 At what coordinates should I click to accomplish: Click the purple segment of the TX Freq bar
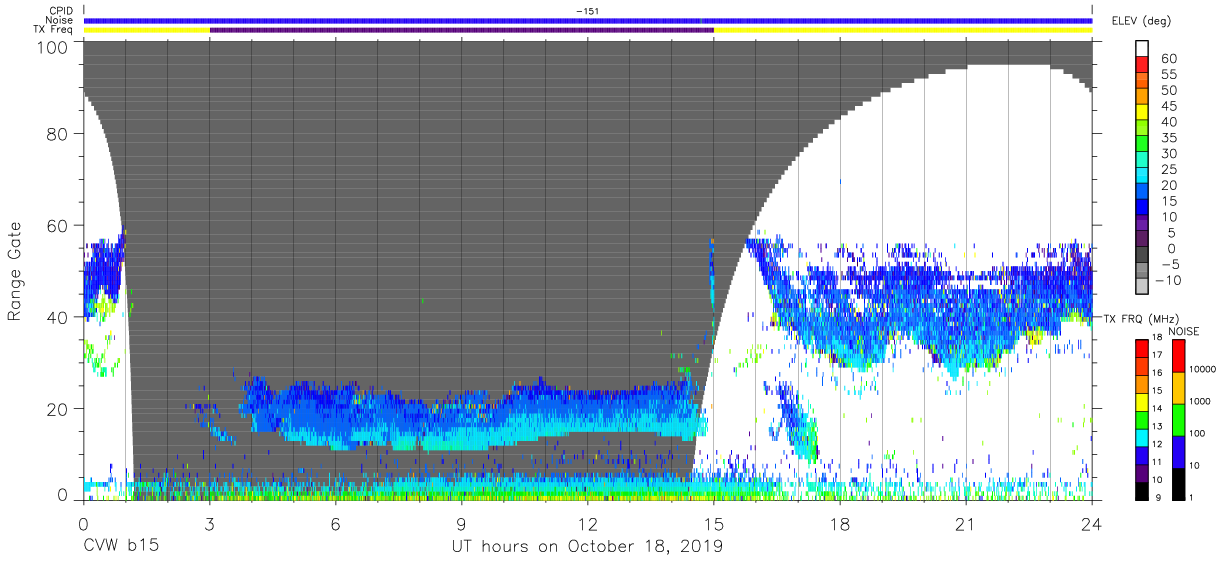point(461,30)
